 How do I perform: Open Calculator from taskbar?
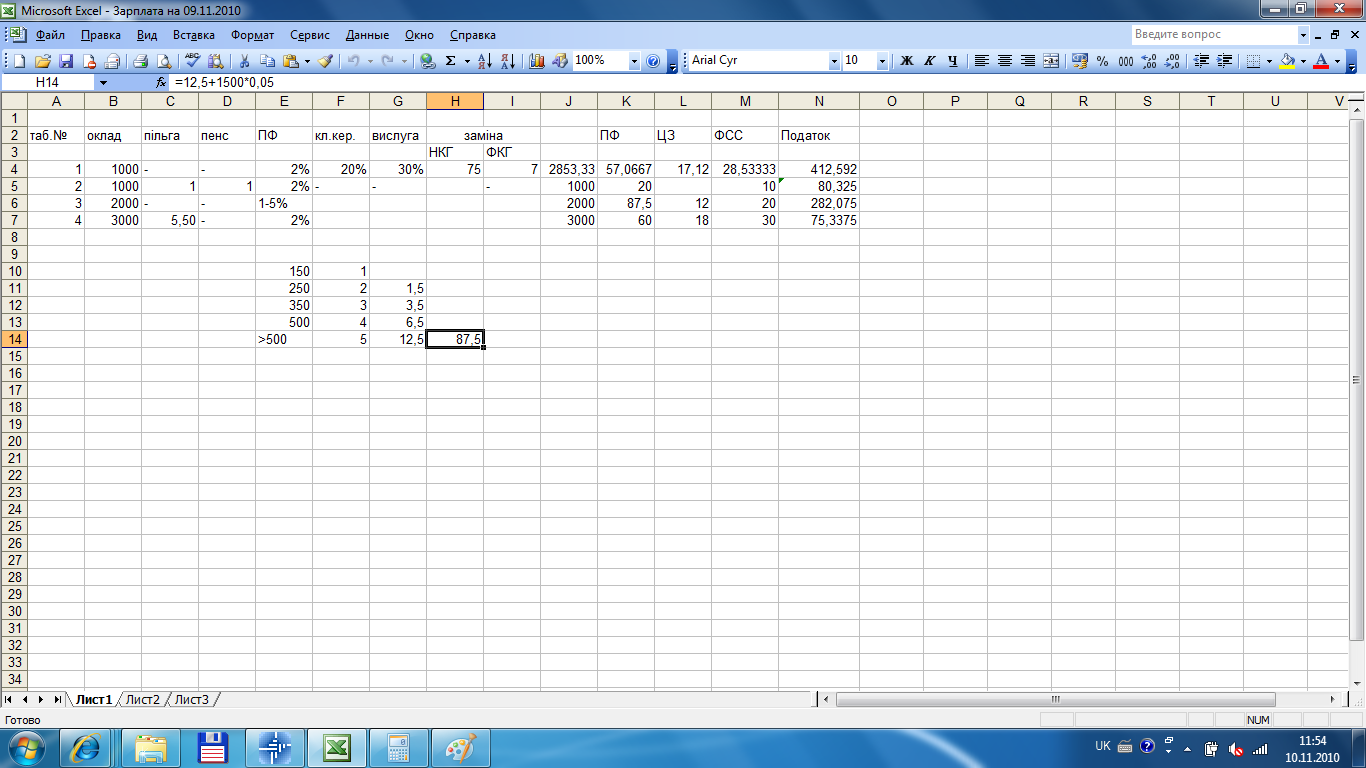click(399, 747)
